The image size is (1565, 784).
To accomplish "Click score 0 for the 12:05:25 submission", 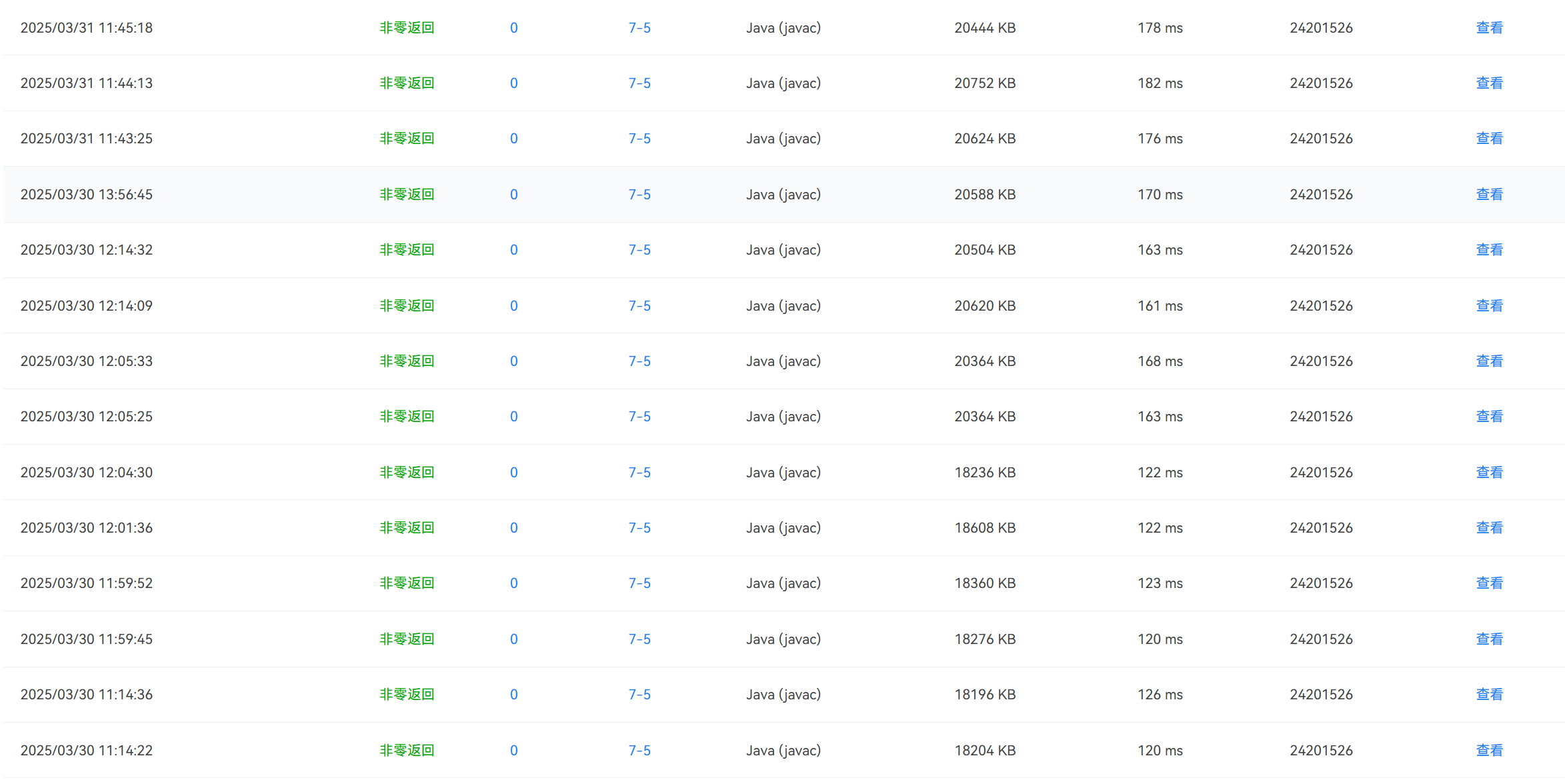I will 513,417.
